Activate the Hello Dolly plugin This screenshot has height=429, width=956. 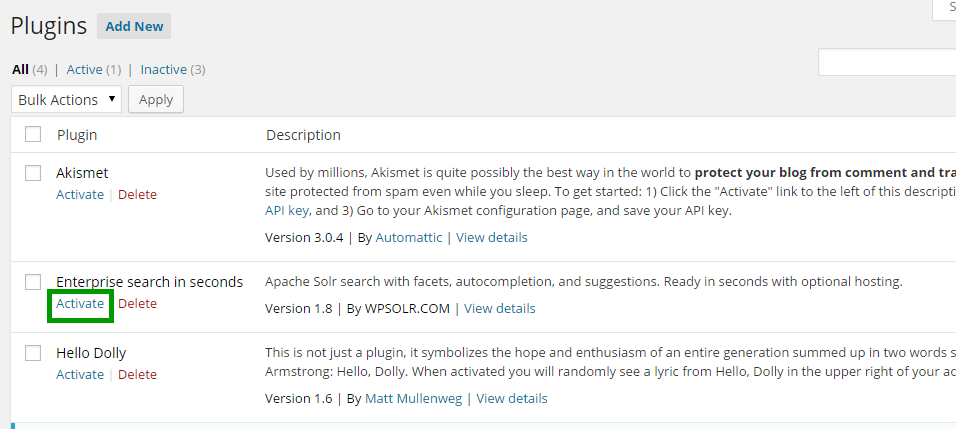click(80, 374)
